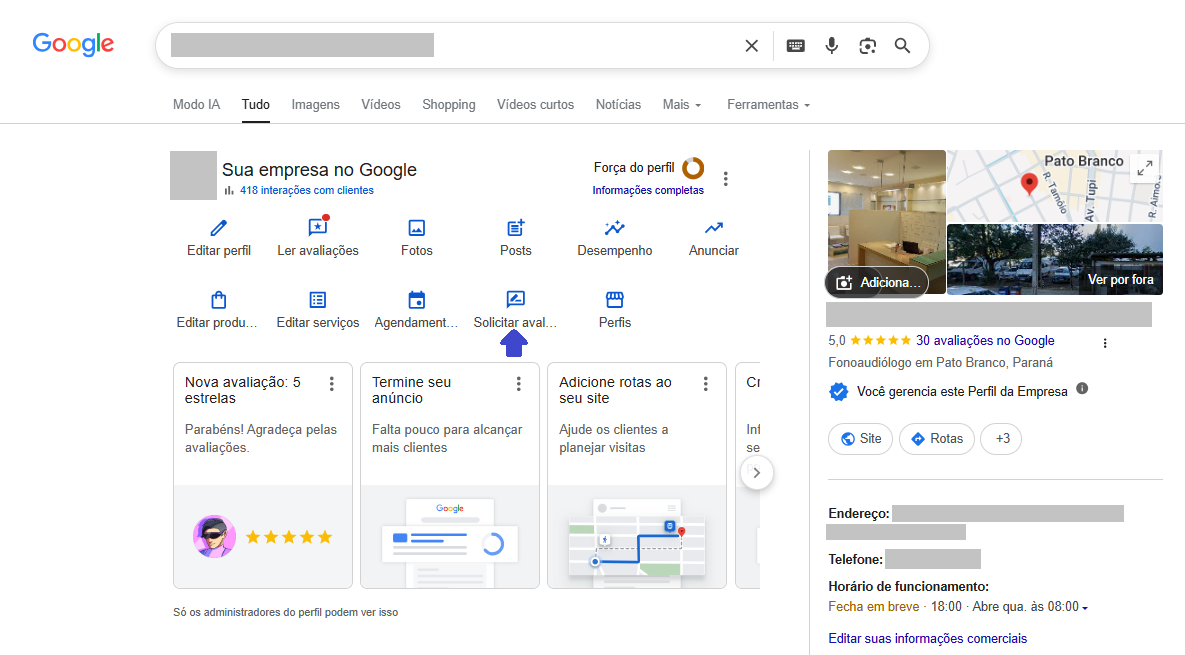Click the verified blue checkmark badge
This screenshot has height=655, width=1185.
tap(838, 391)
